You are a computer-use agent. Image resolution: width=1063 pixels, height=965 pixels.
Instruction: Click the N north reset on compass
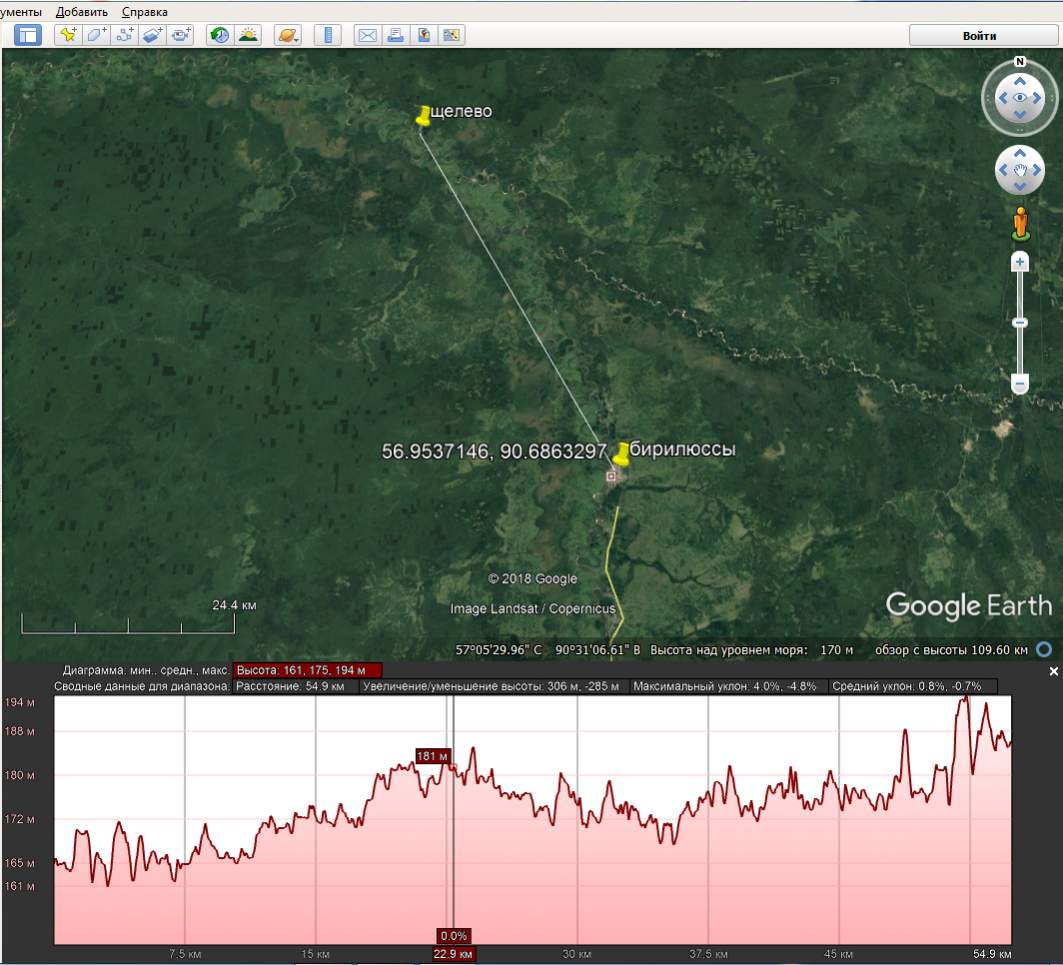point(1020,62)
